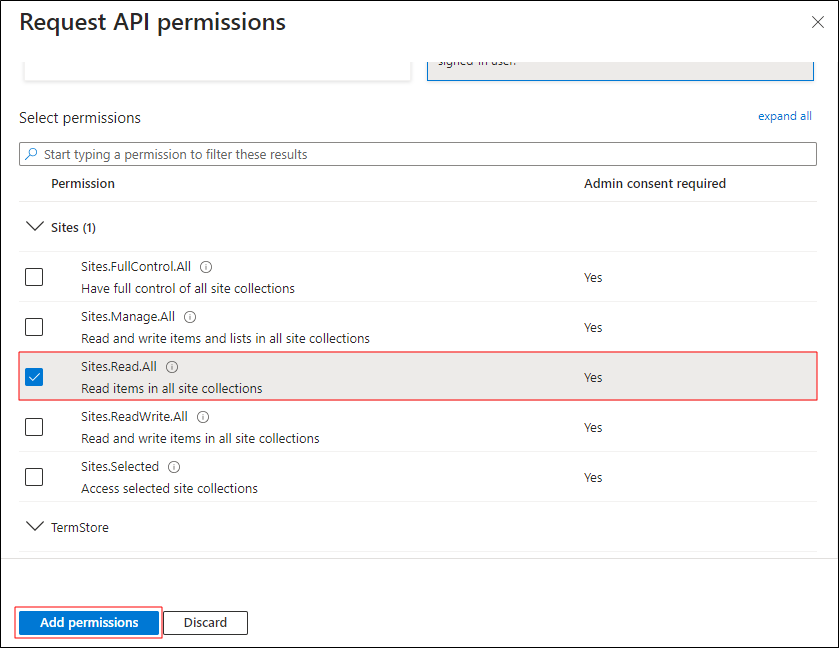Focus the permission filter search field
This screenshot has width=839, height=648.
pyautogui.click(x=420, y=154)
